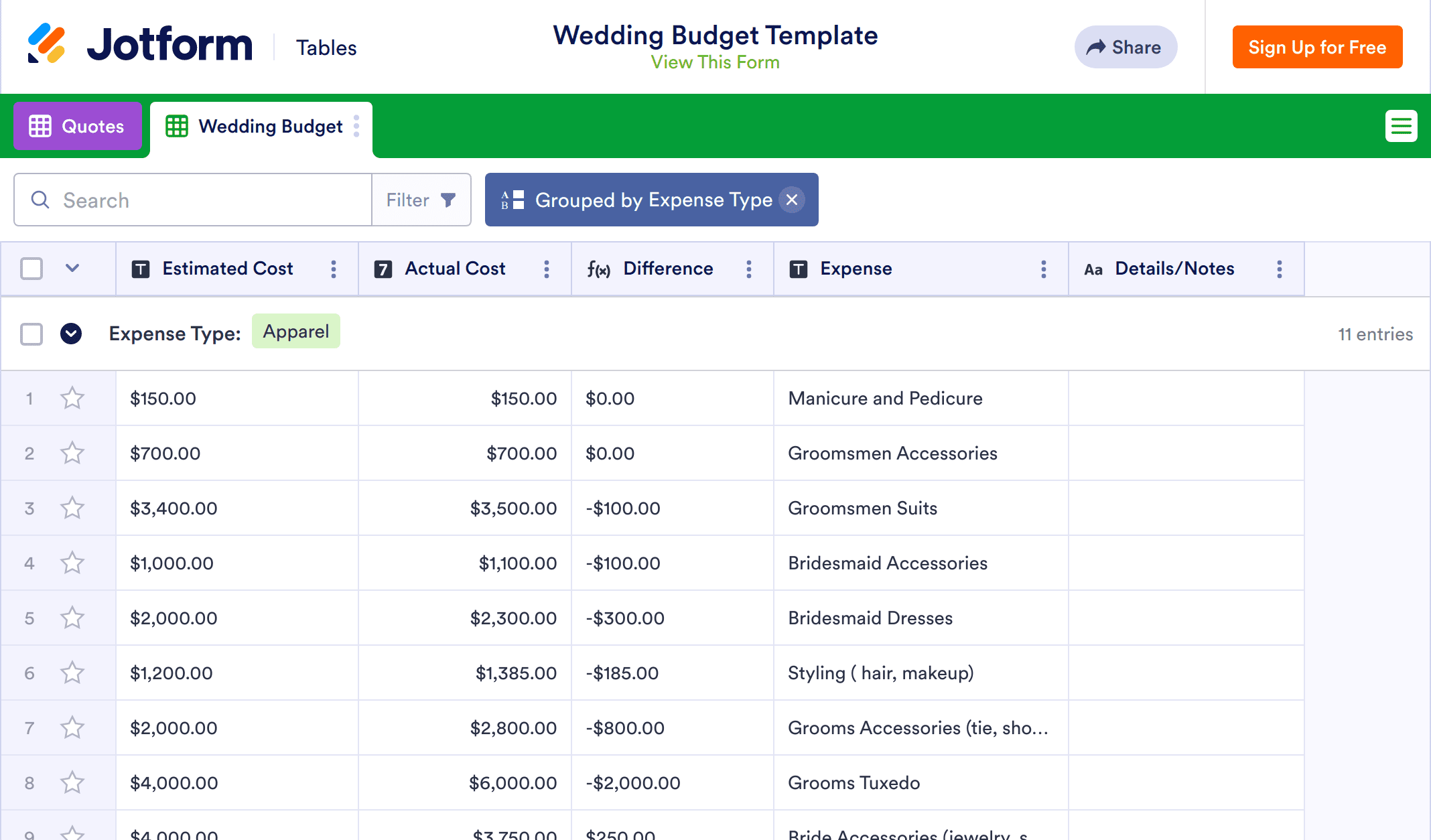
Task: Check the select-all rows checkbox
Action: click(31, 269)
